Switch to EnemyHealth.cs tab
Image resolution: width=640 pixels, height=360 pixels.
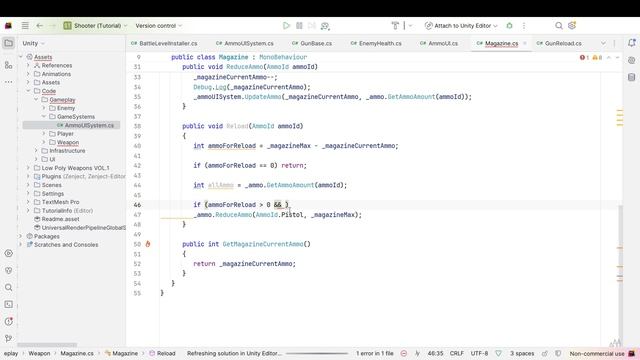click(376, 43)
